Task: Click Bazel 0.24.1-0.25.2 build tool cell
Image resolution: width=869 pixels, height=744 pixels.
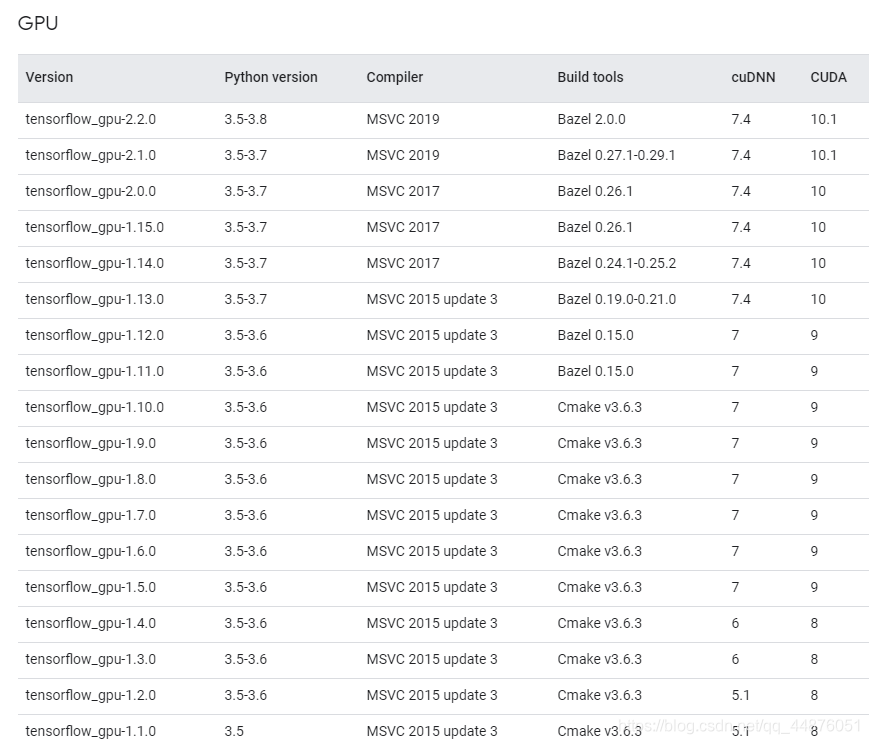Action: 617,263
